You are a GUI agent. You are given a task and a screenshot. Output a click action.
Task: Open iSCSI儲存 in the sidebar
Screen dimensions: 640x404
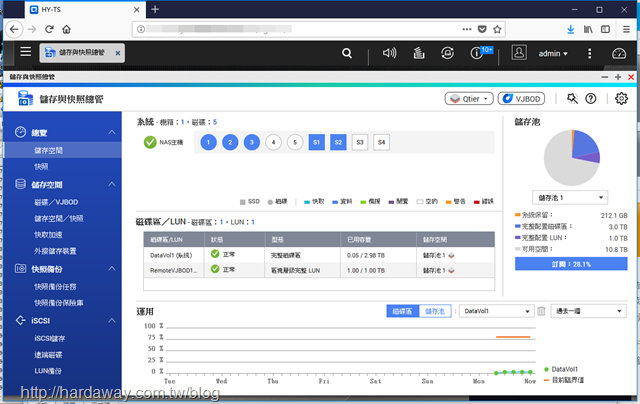pyautogui.click(x=50, y=338)
